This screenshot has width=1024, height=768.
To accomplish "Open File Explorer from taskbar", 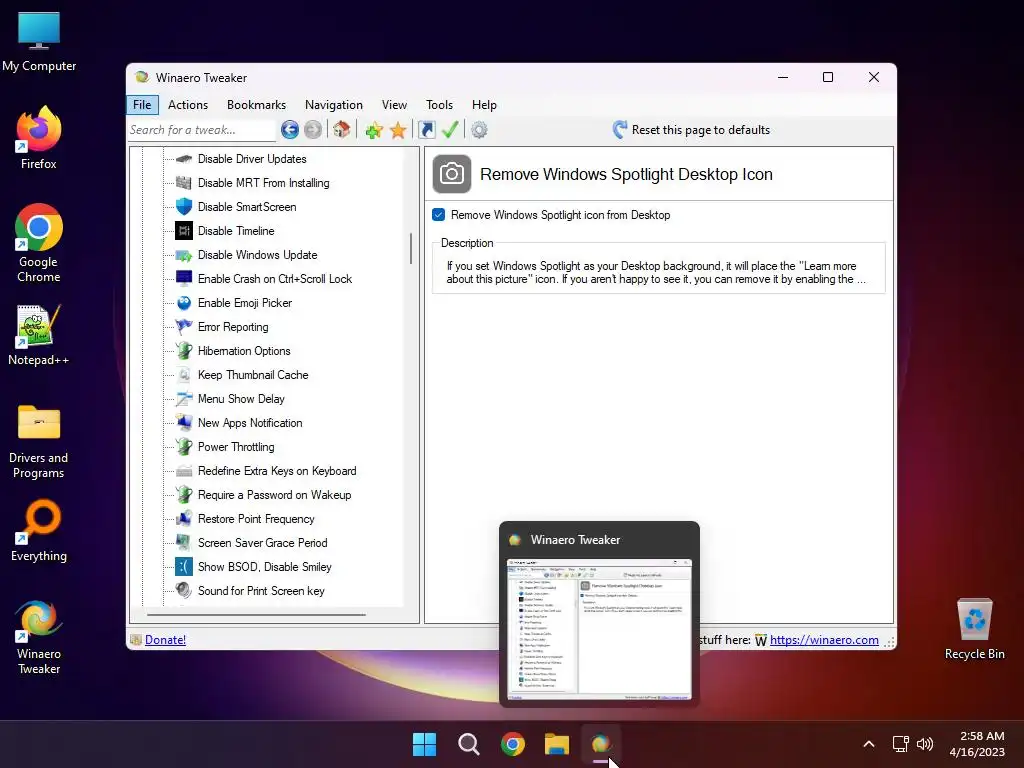I will (557, 744).
